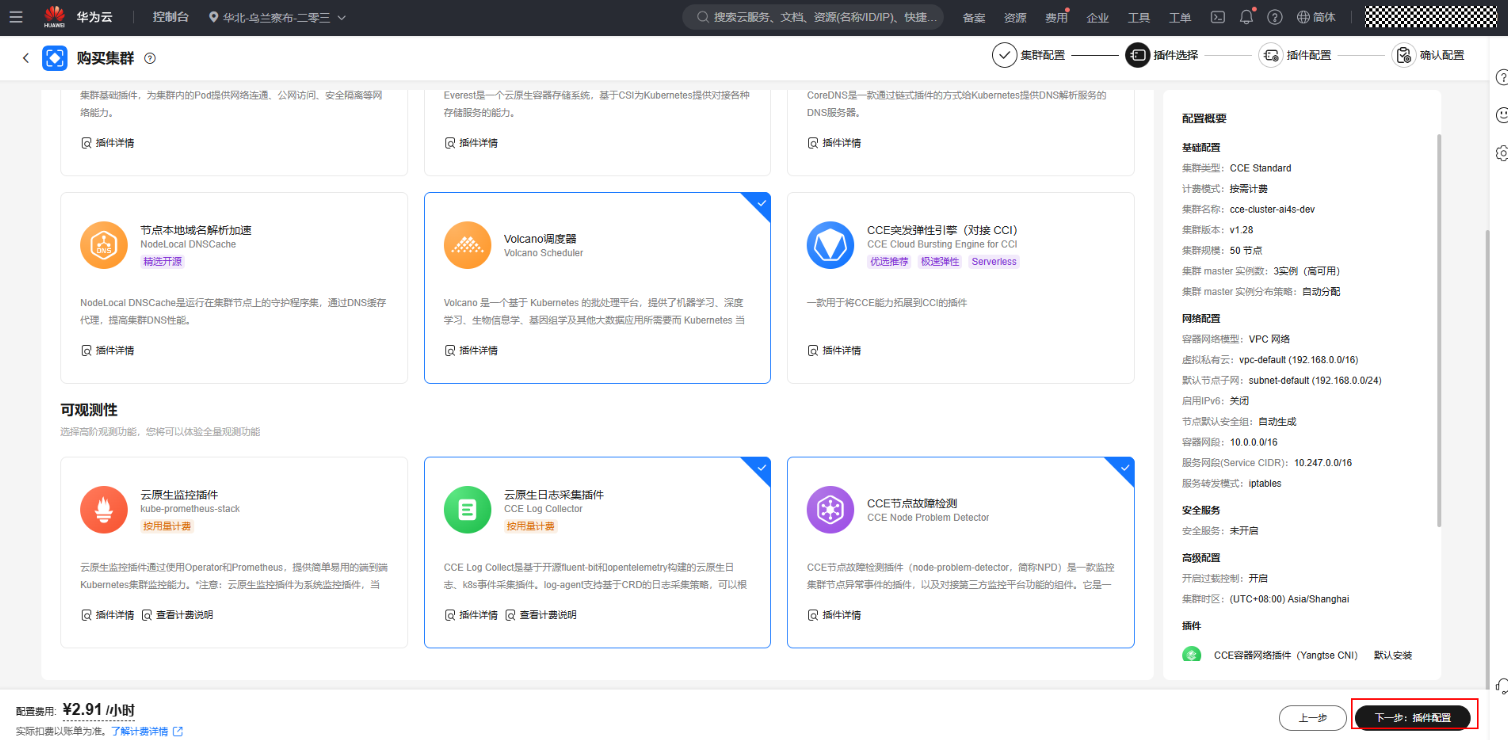Open 插件详情 for CCE突发弹性引擎

833,350
